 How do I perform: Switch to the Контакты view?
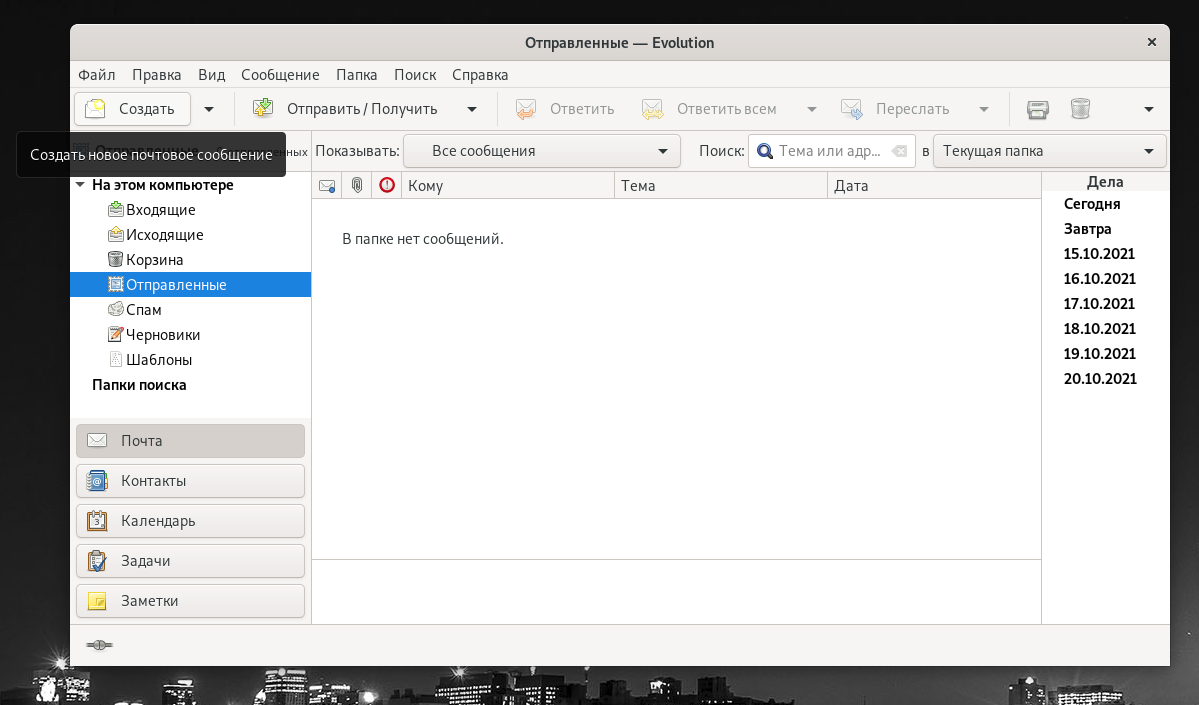(x=190, y=481)
